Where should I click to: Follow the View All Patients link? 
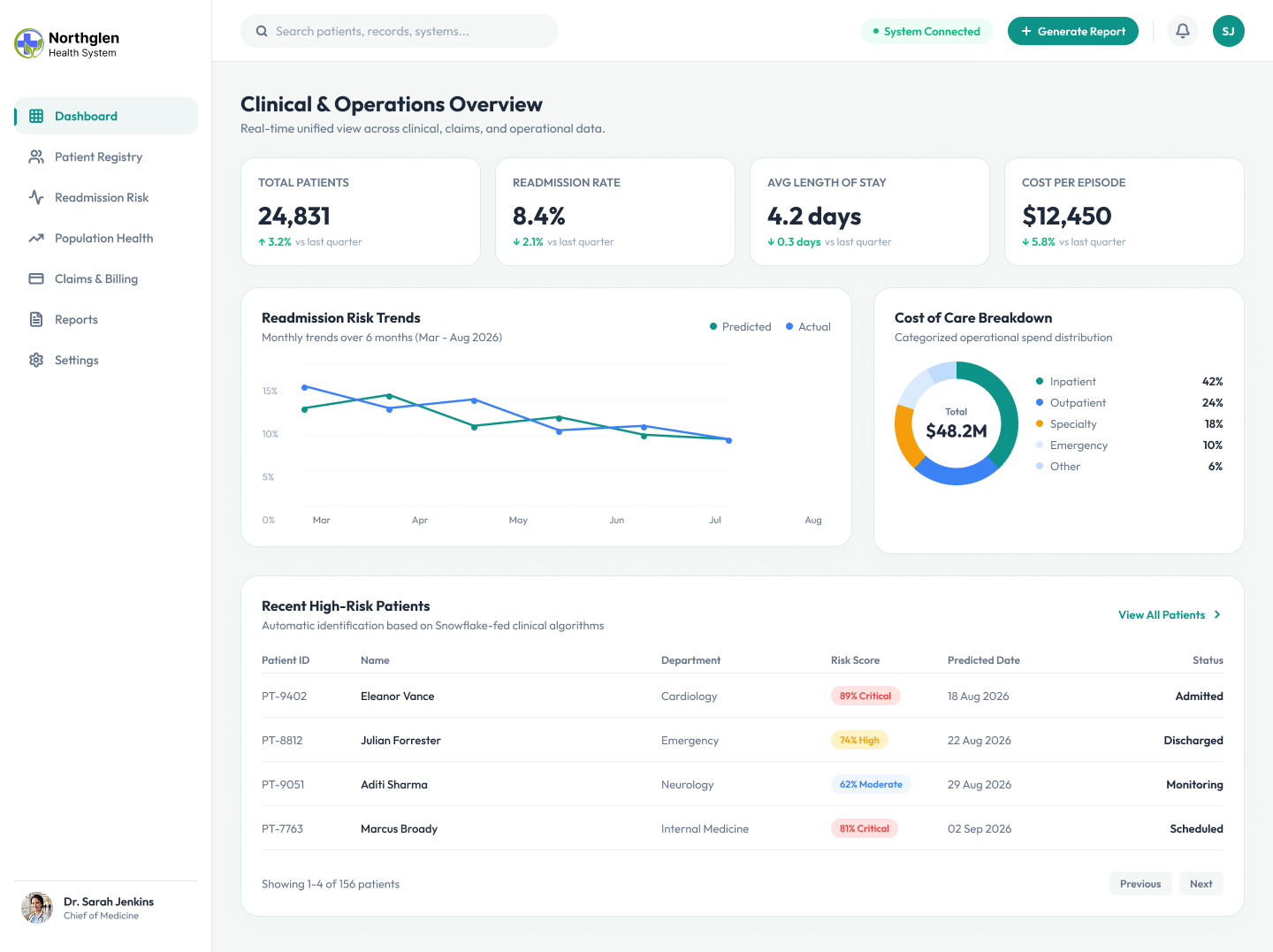pos(1170,614)
